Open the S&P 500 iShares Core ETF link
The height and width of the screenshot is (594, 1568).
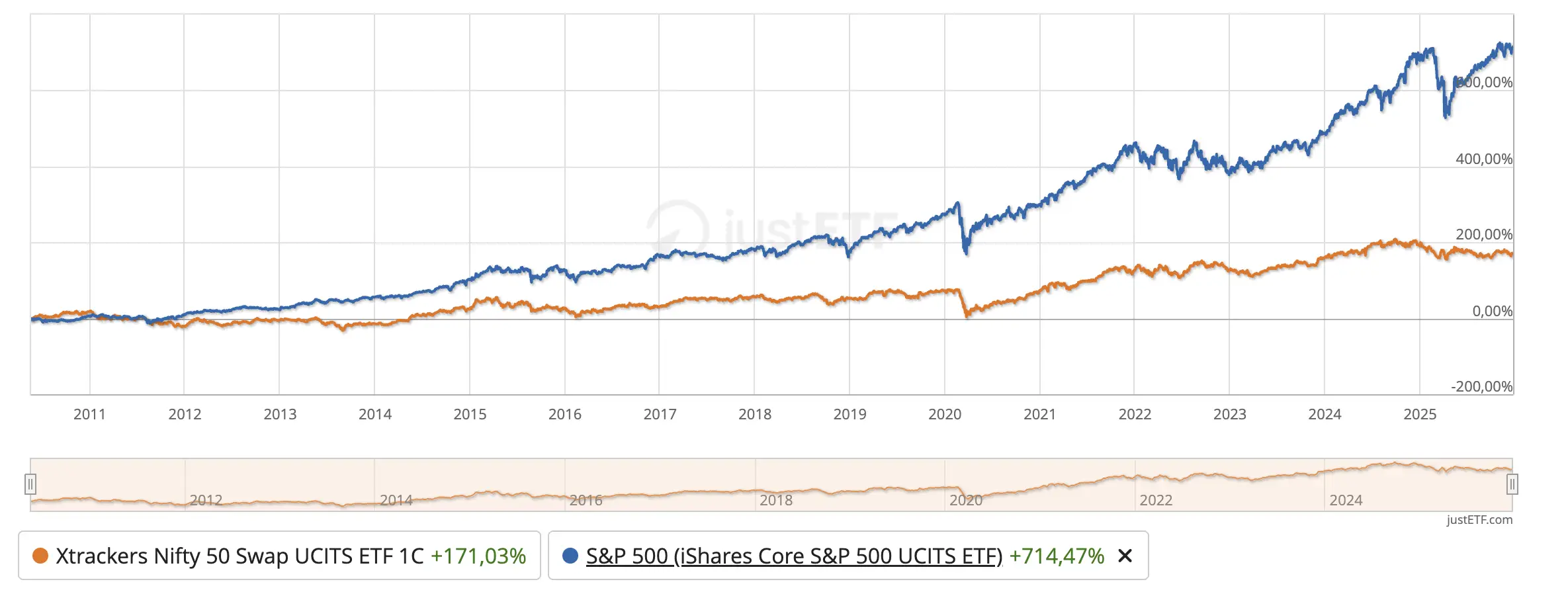pyautogui.click(x=794, y=556)
